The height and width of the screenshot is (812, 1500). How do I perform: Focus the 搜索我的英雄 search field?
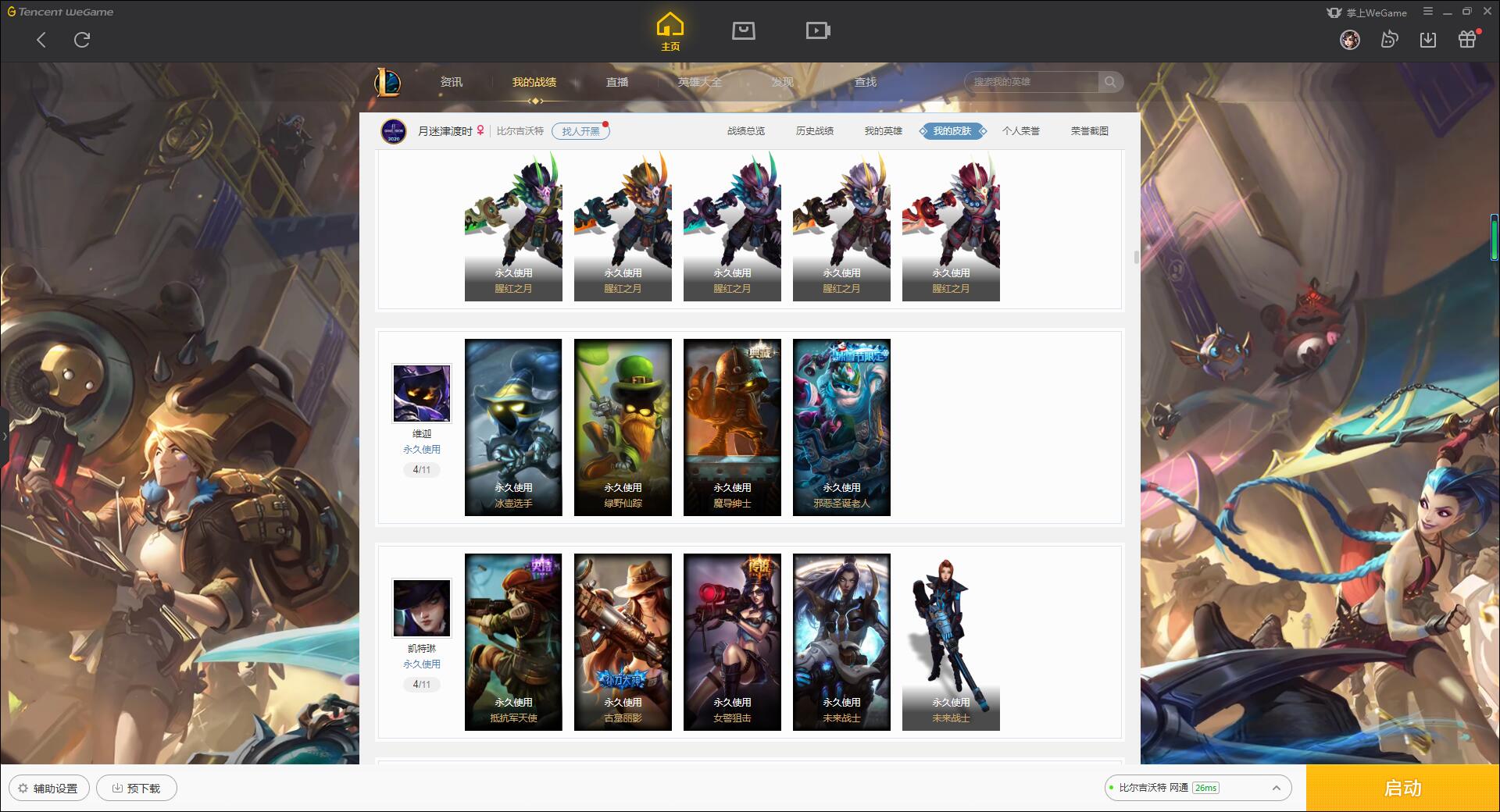(1033, 82)
